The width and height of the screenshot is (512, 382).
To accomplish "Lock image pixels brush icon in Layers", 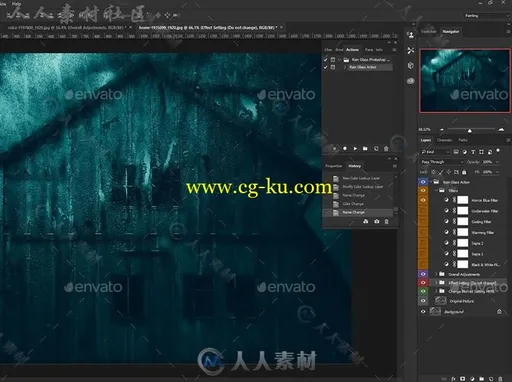I will point(441,172).
